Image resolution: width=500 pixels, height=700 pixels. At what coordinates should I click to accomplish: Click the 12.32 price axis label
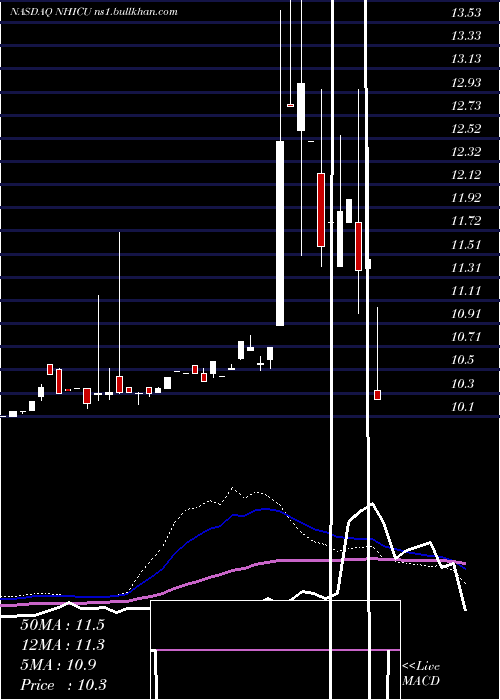pos(466,152)
